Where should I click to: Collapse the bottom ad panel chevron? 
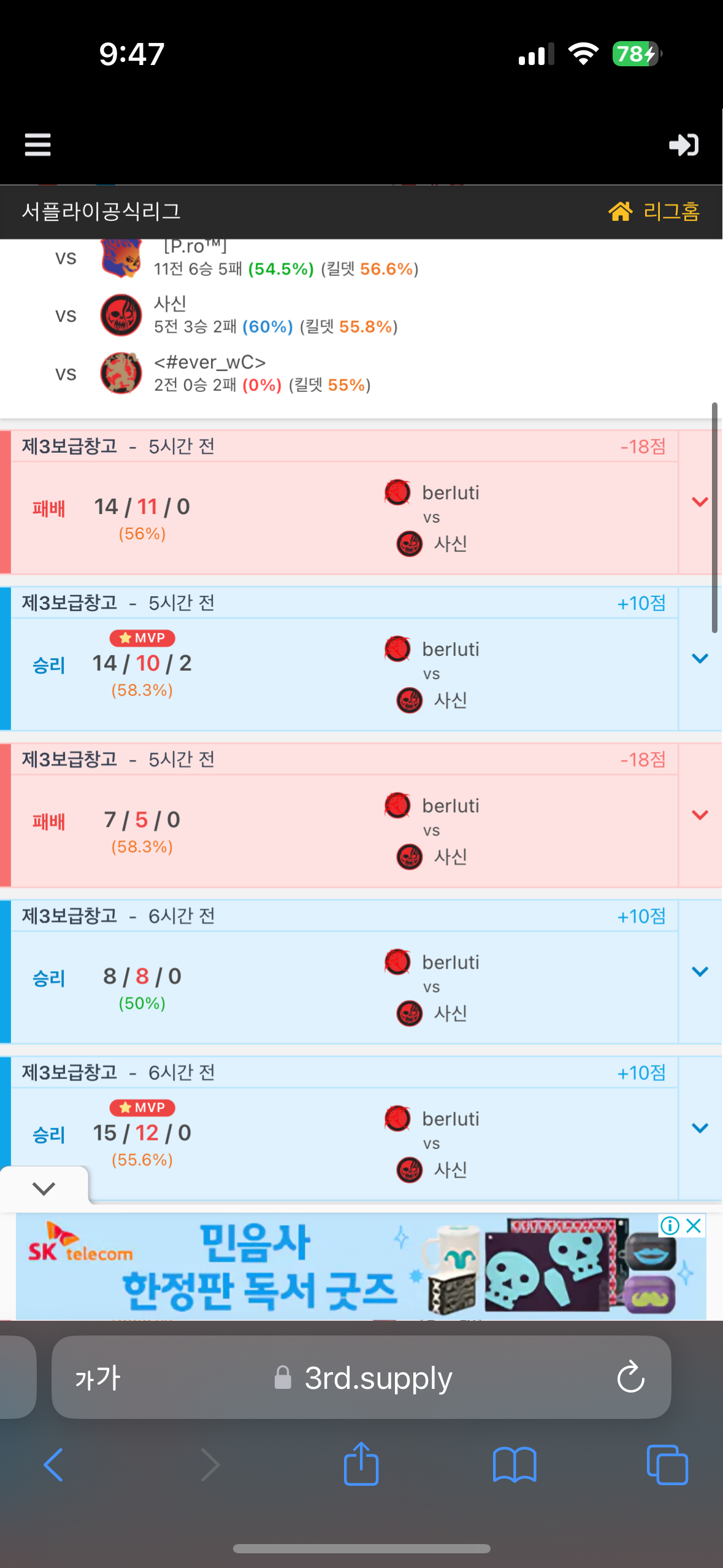[x=44, y=1188]
